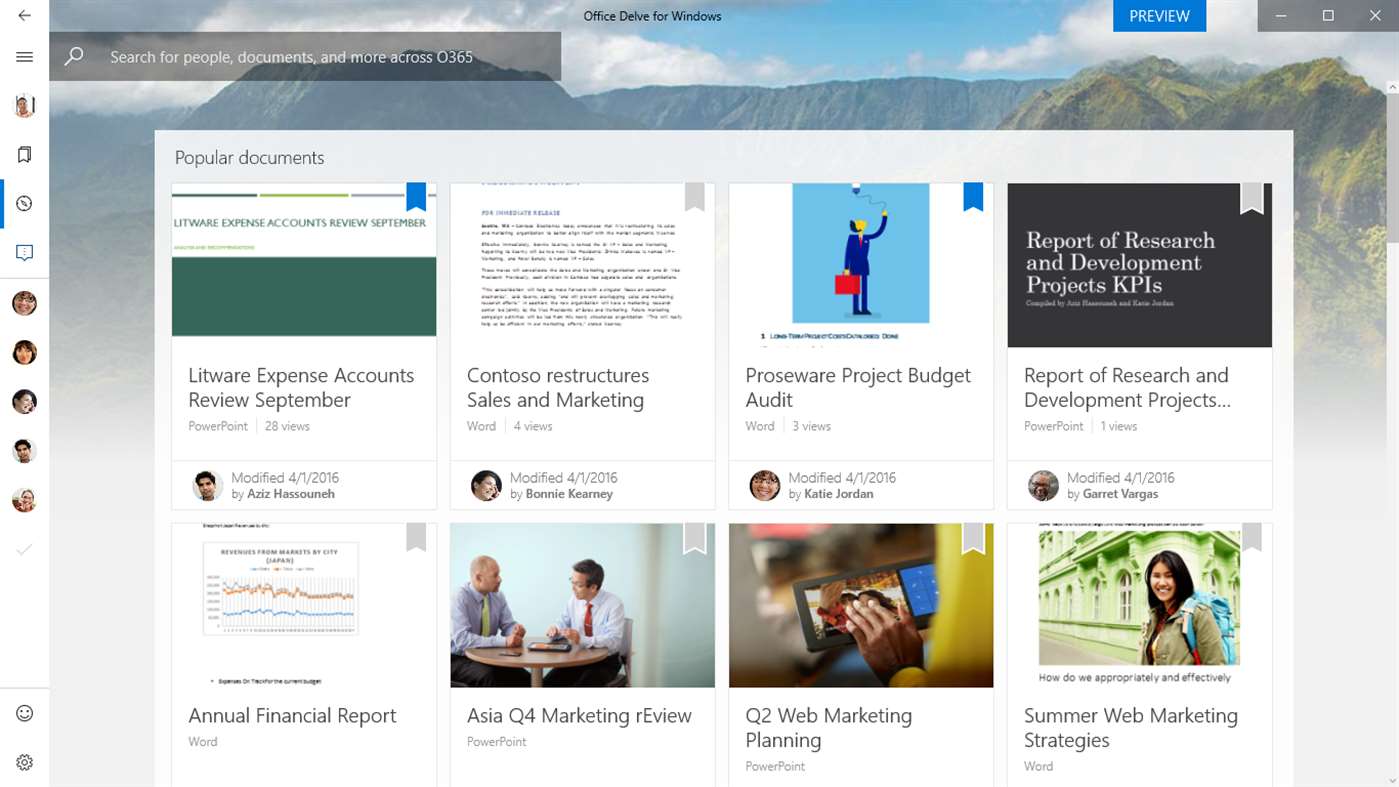Unbookmark Proseware Project Budget Audit card
Image resolution: width=1399 pixels, height=787 pixels.
tap(973, 197)
